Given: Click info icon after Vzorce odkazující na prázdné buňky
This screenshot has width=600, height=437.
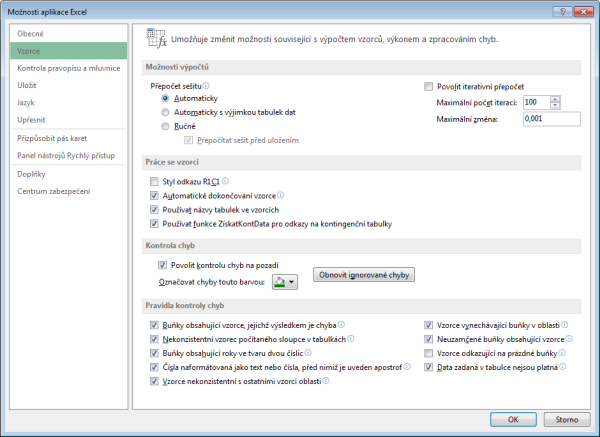Looking at the screenshot, I should click(x=562, y=352).
